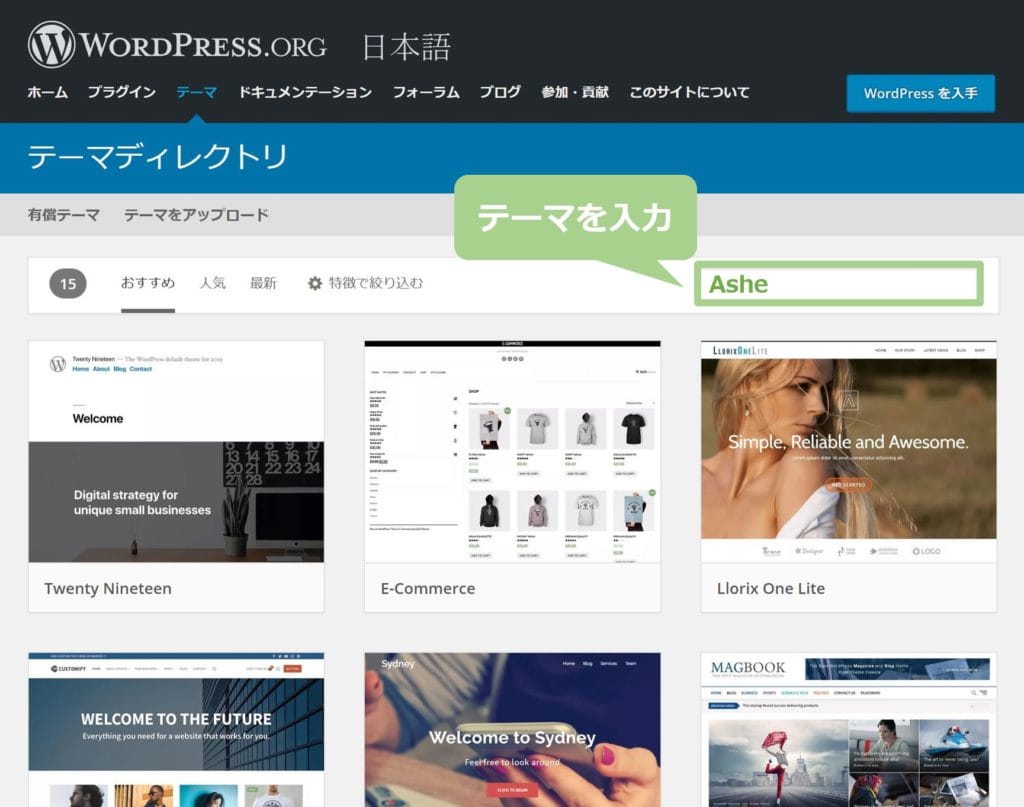Click the gear icon for feature filter
The width and height of the screenshot is (1024, 807).
click(x=315, y=283)
